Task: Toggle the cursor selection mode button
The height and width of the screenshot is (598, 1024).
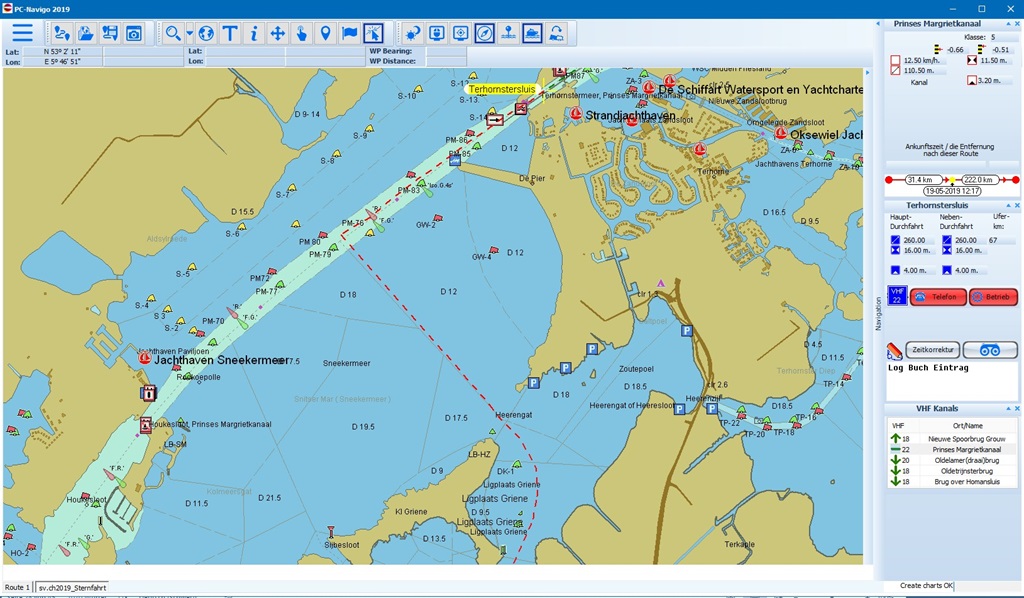Action: (x=373, y=33)
